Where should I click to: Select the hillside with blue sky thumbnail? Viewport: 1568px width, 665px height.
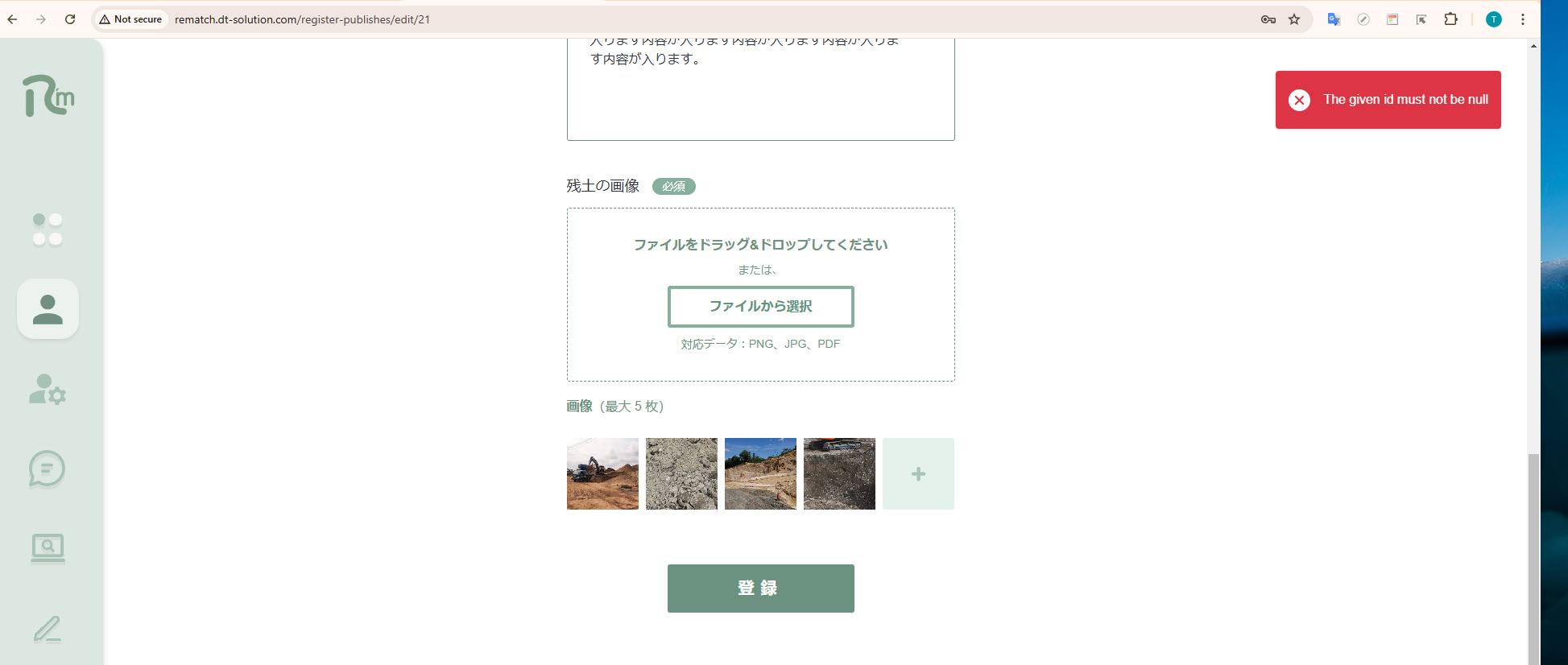[x=760, y=473]
